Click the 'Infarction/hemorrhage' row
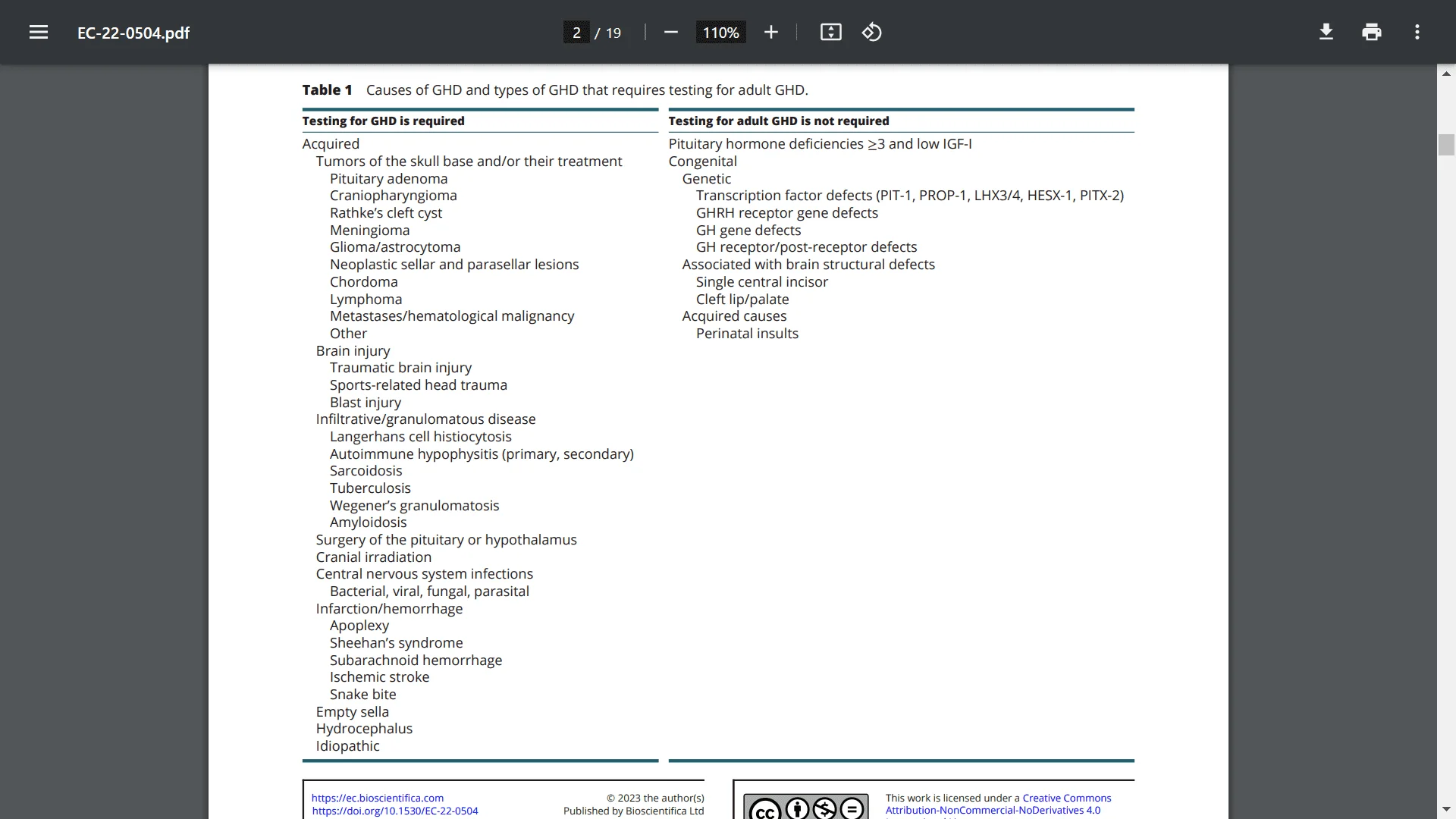The image size is (1456, 819). (x=389, y=608)
